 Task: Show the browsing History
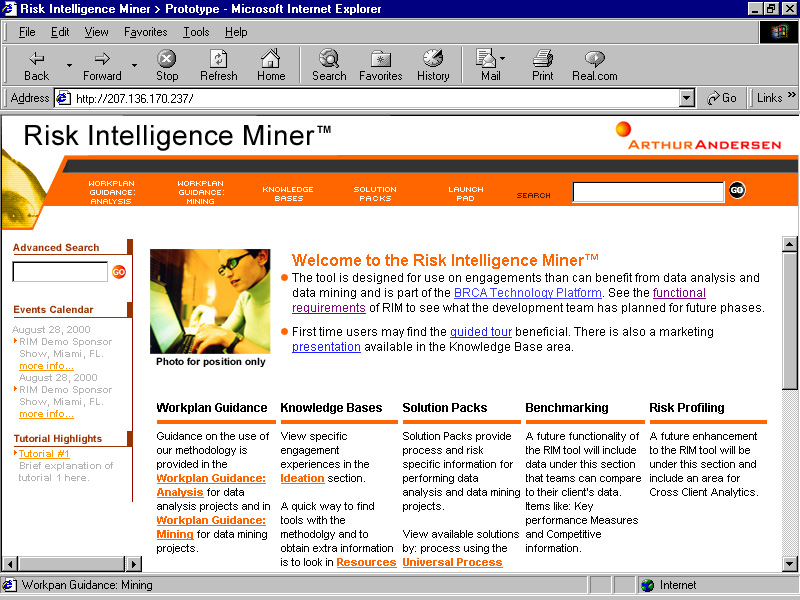433,66
